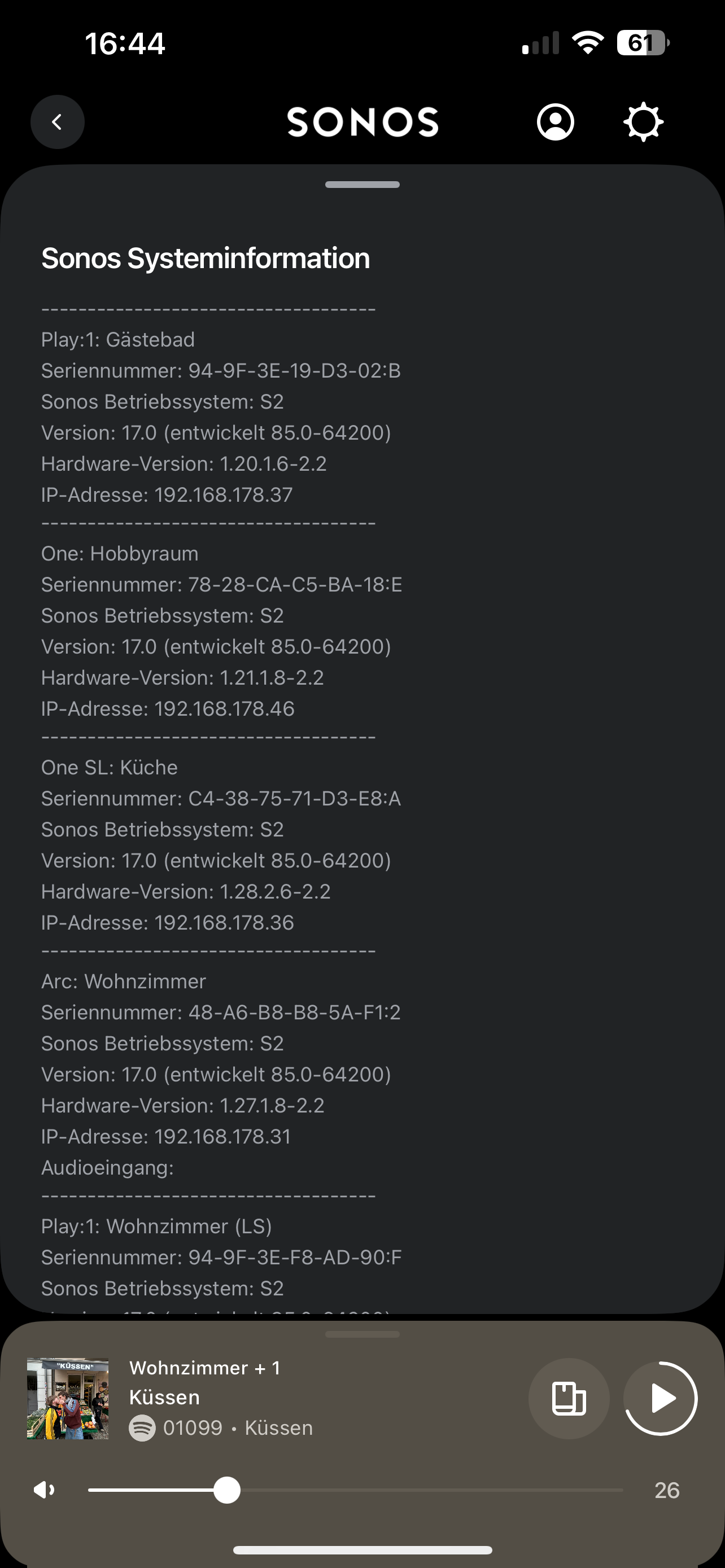Tap the back arrow button
This screenshot has height=1568, width=725.
(x=57, y=122)
